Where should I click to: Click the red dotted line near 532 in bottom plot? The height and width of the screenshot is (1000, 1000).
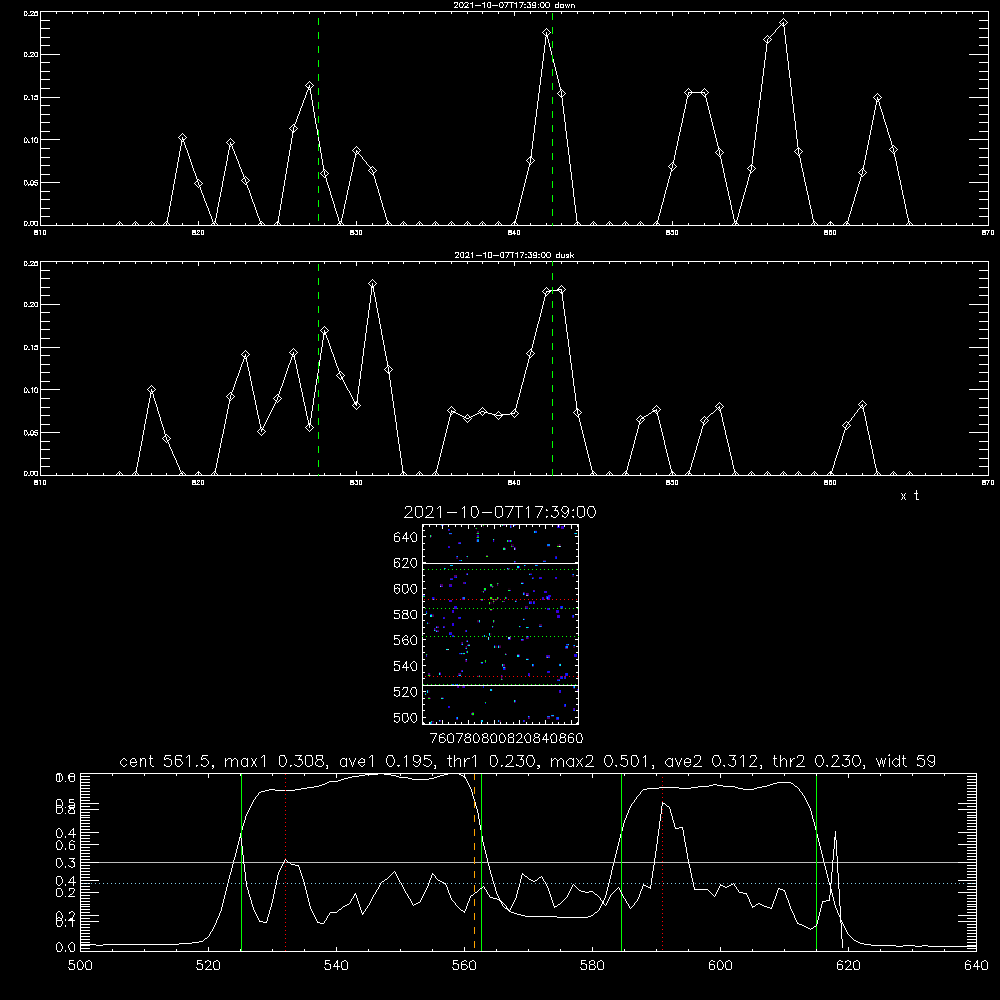click(285, 861)
